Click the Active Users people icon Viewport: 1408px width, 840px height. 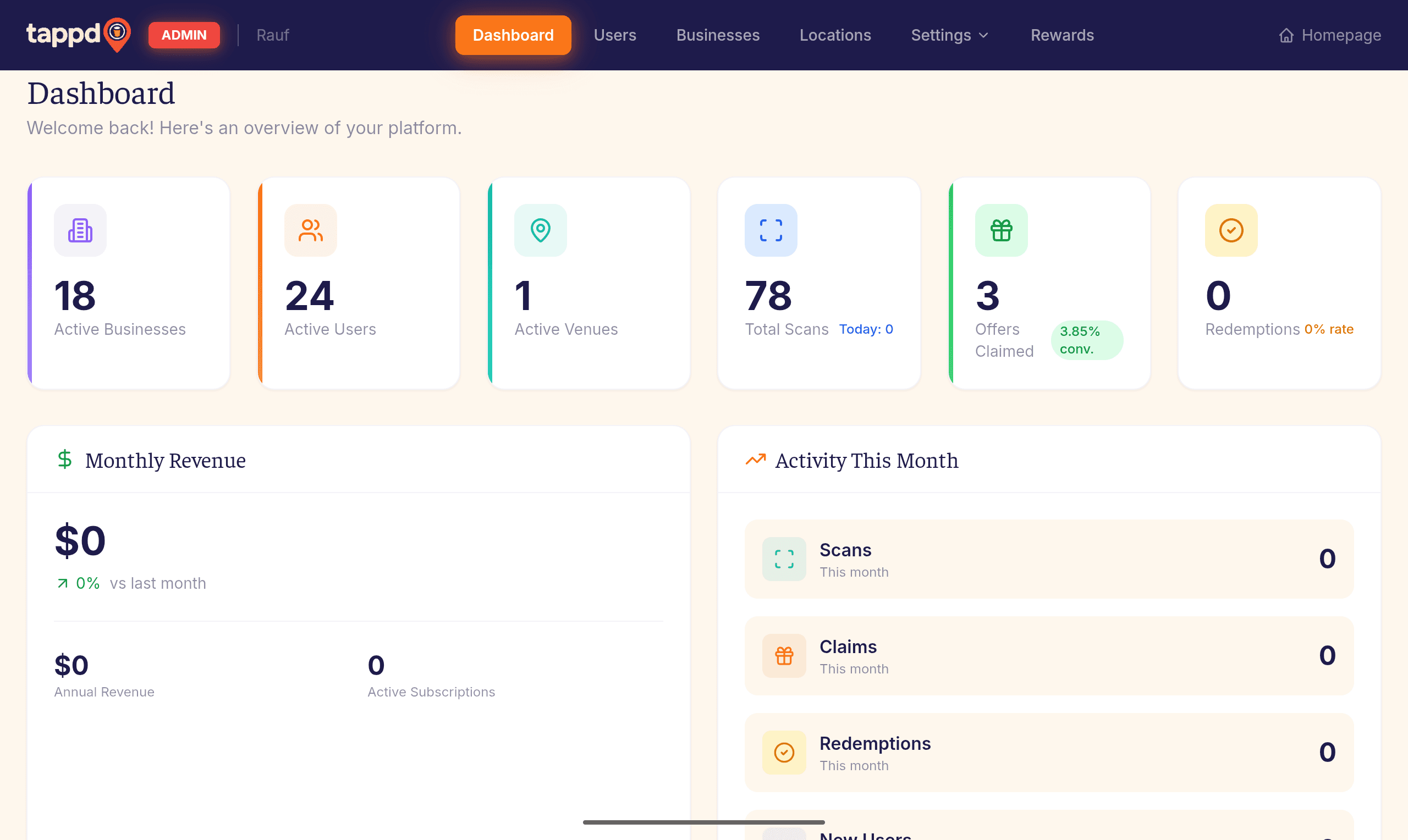point(311,230)
